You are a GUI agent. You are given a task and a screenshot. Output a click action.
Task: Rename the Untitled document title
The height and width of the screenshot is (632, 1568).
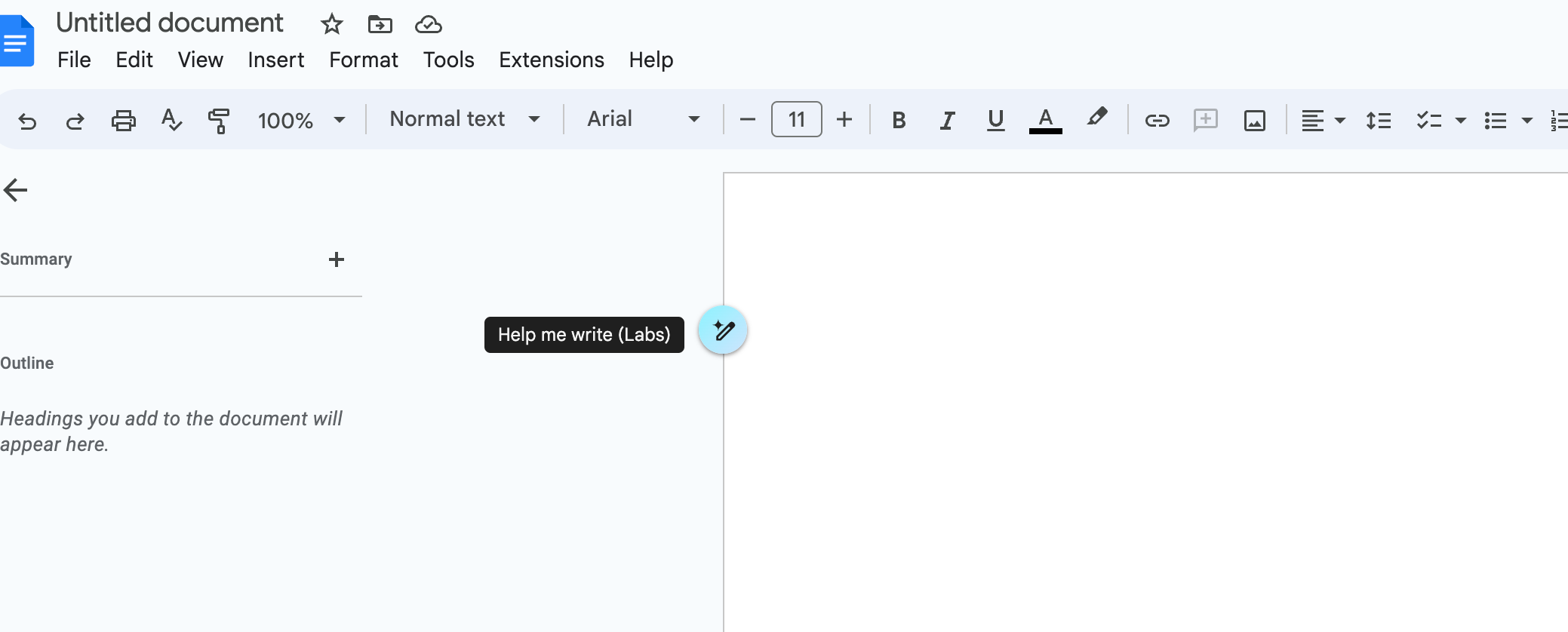(169, 23)
